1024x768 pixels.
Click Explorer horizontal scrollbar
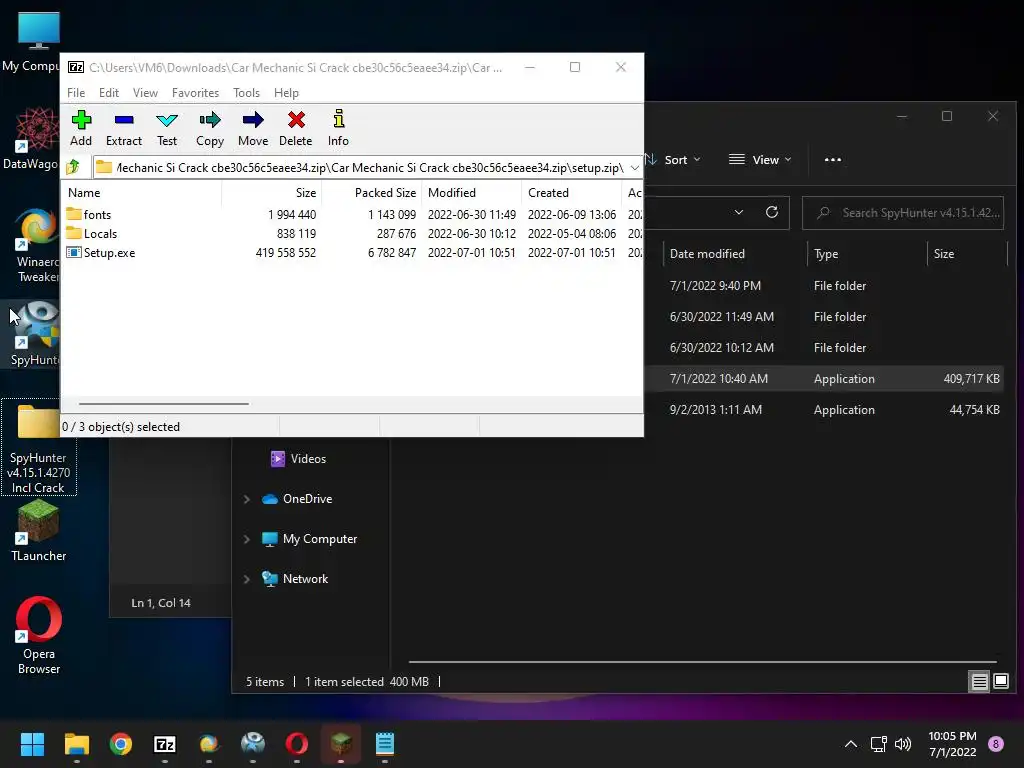tap(702, 662)
